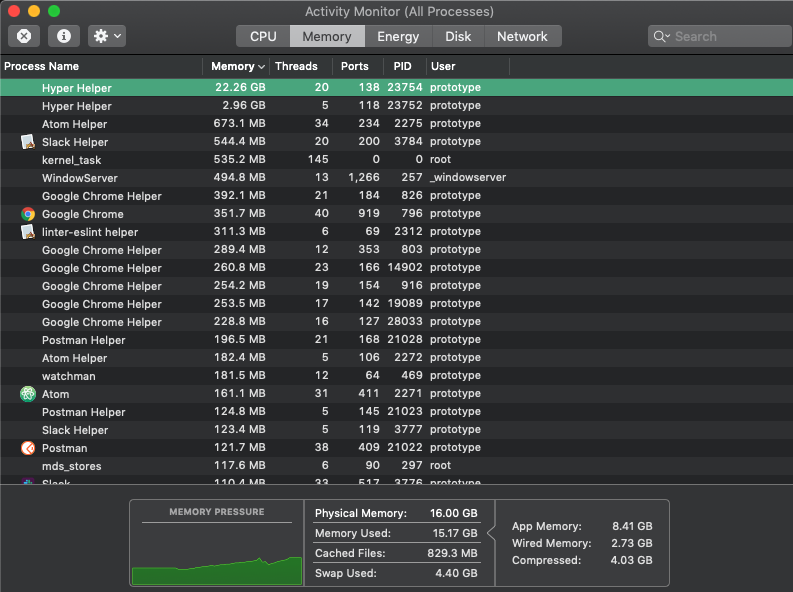The image size is (793, 592).
Task: Sort by Ports column header
Action: (358, 66)
